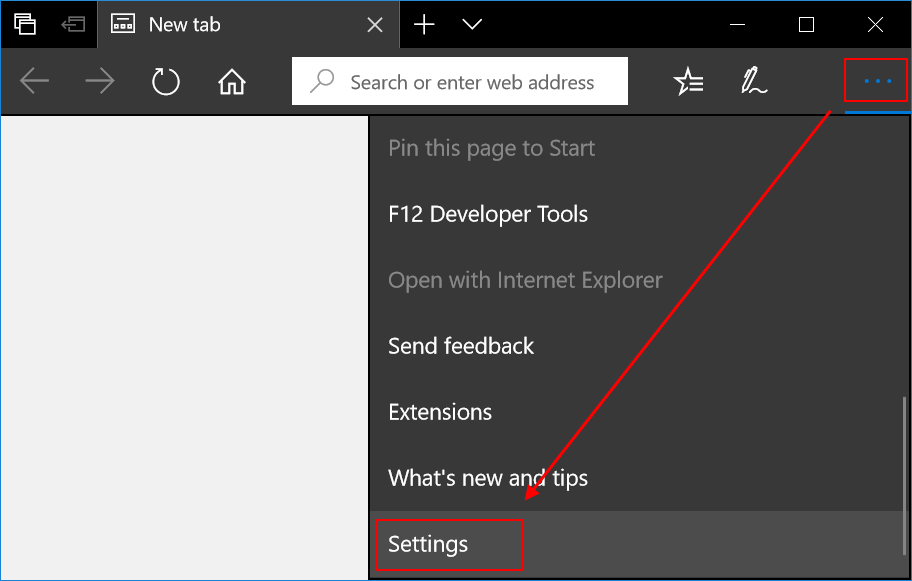Close the New tab tab

[x=375, y=24]
